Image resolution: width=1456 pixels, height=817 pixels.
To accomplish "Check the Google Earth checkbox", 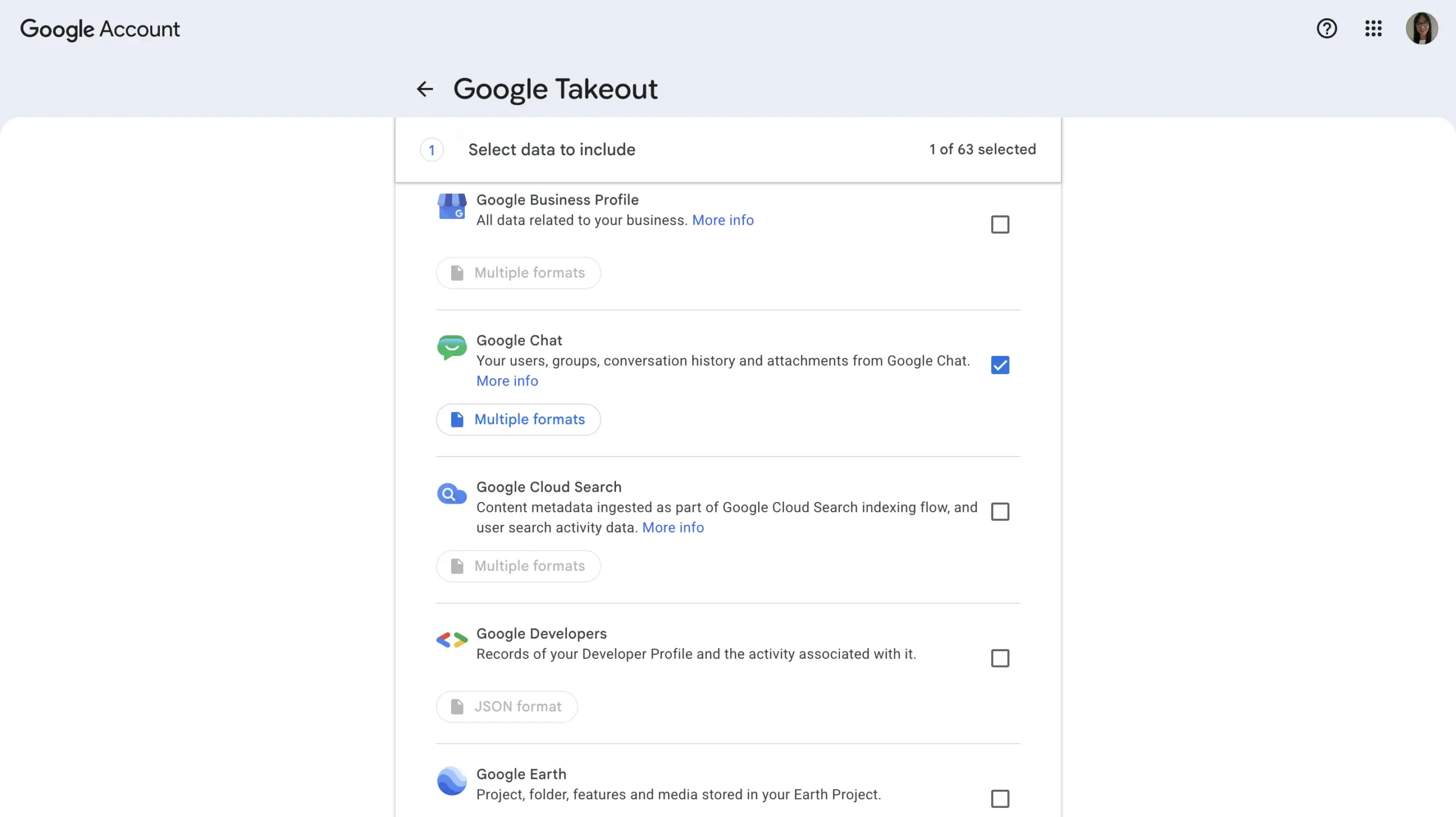I will point(1000,799).
